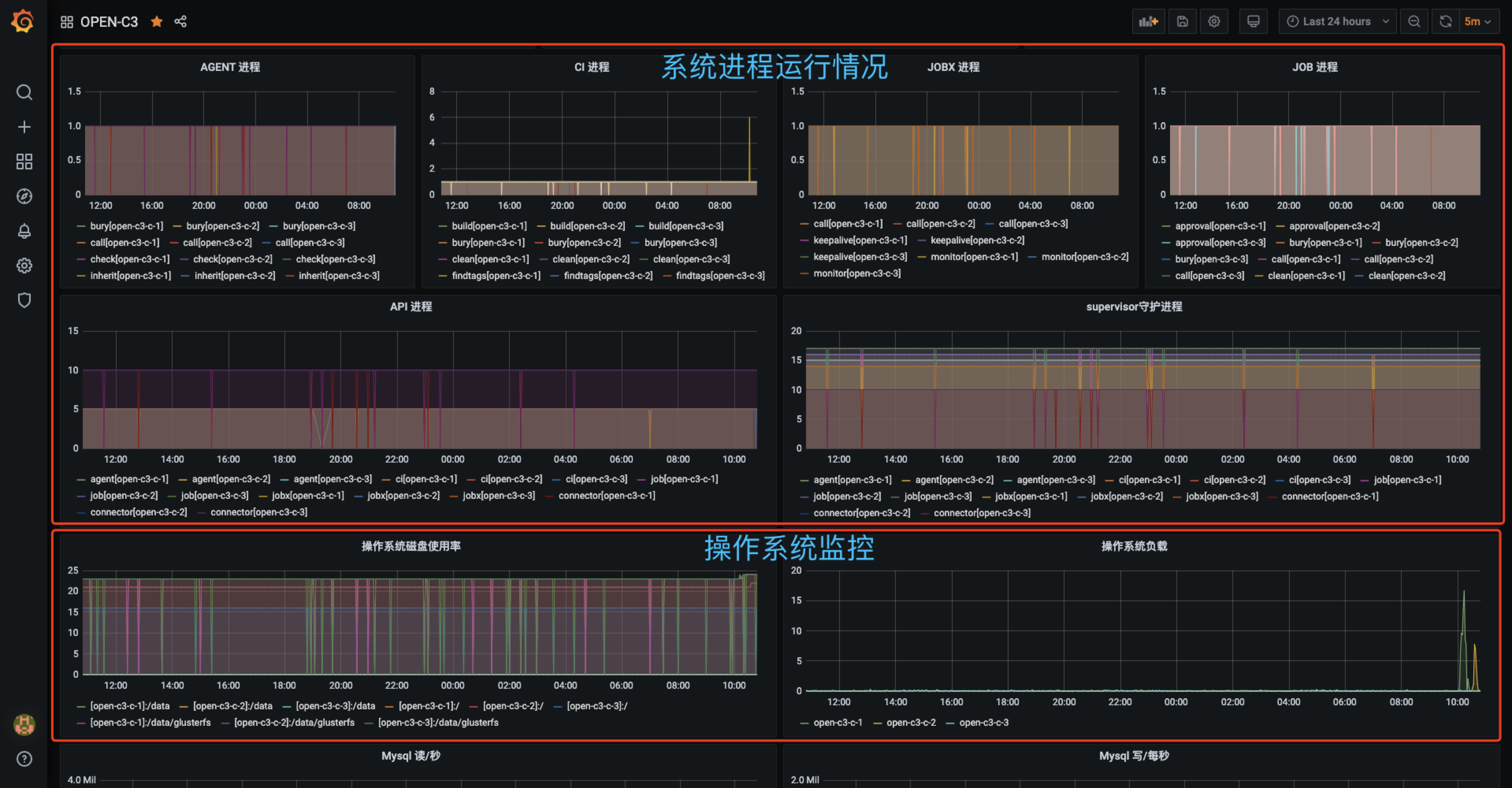Open the Explore compass icon
This screenshot has width=1512, height=788.
(x=24, y=196)
